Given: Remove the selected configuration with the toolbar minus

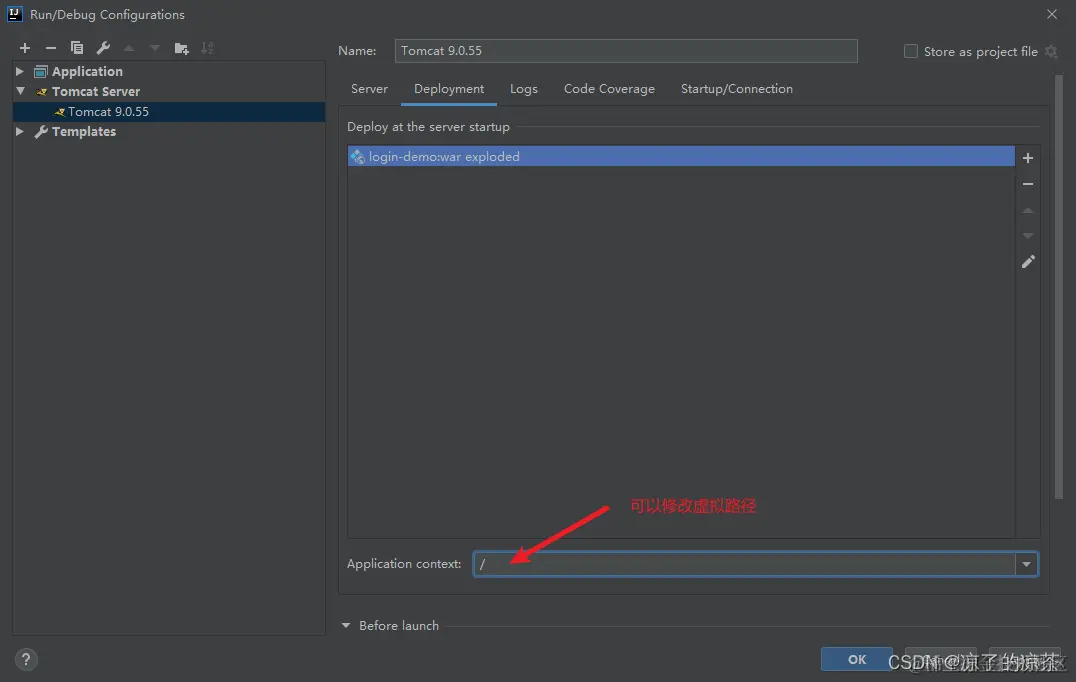Looking at the screenshot, I should click(x=51, y=48).
